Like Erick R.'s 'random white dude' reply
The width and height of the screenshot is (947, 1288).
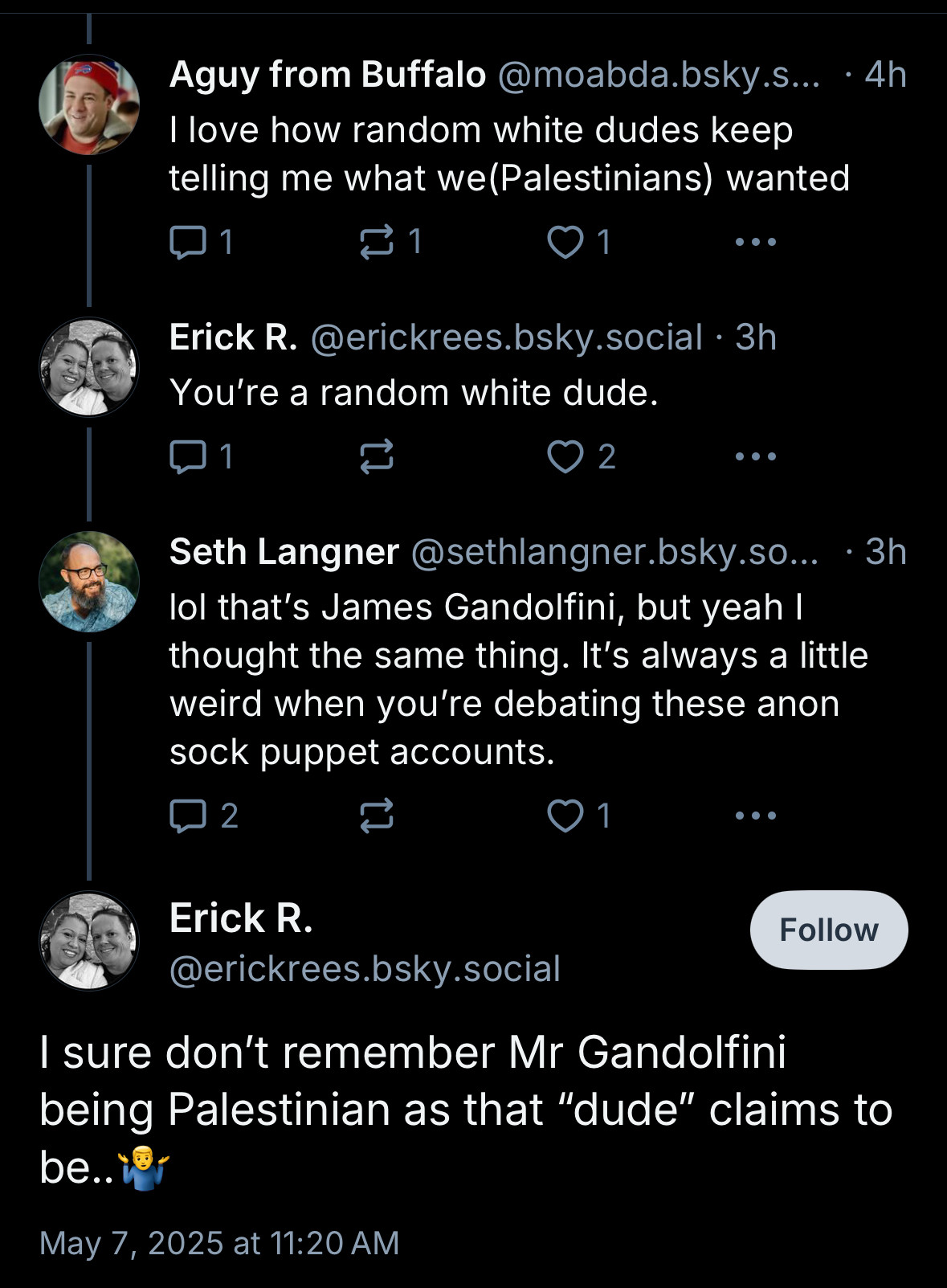581,456
